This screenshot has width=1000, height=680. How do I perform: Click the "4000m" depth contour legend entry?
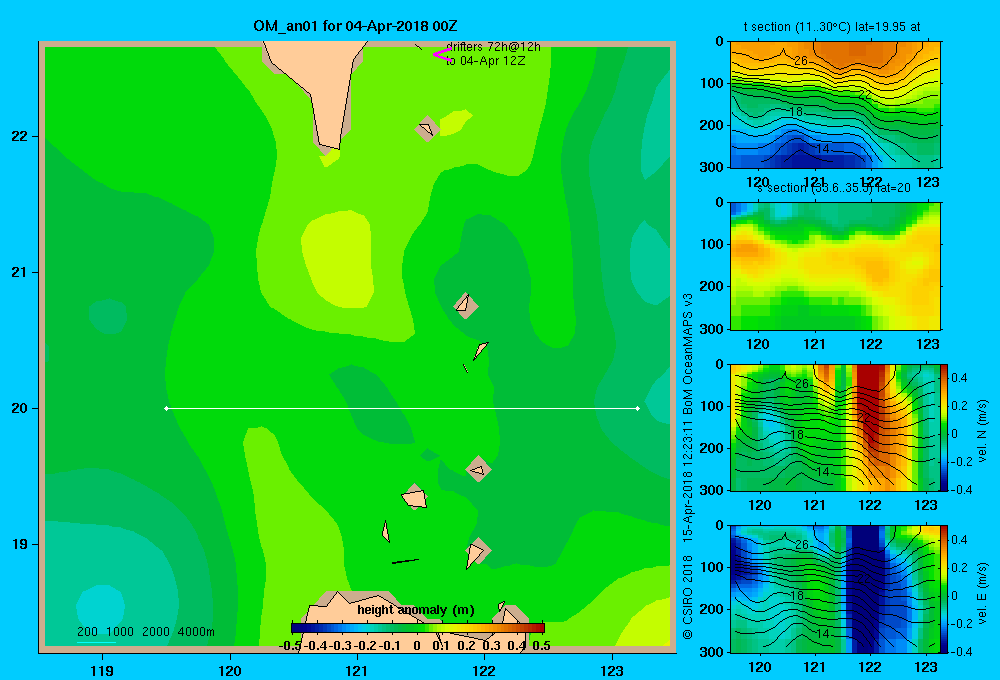(196, 632)
